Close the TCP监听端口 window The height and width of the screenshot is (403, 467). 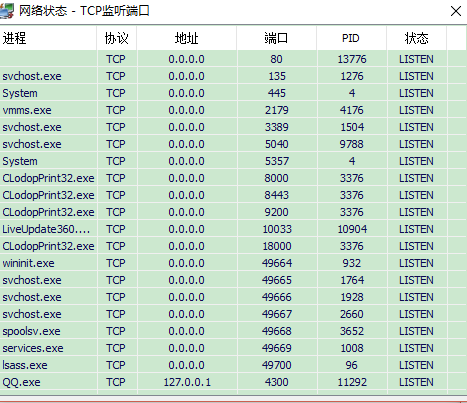point(456,11)
